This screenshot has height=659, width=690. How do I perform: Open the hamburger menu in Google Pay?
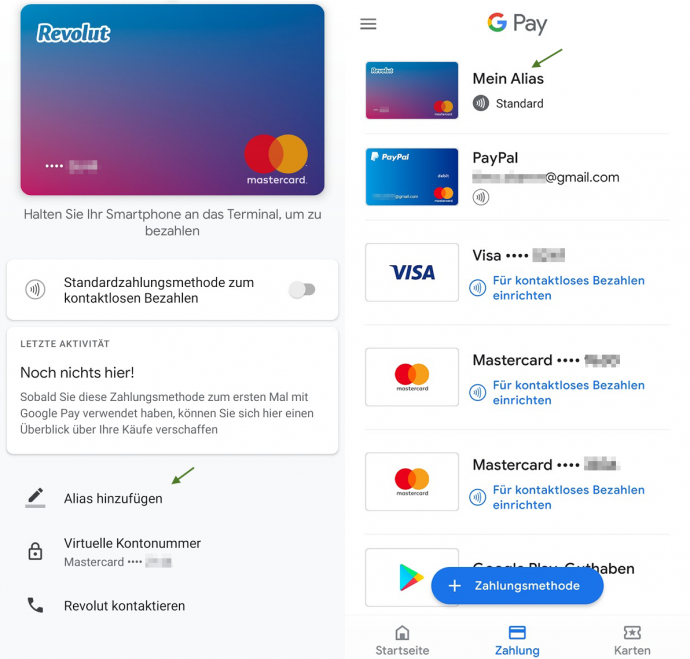pyautogui.click(x=368, y=24)
